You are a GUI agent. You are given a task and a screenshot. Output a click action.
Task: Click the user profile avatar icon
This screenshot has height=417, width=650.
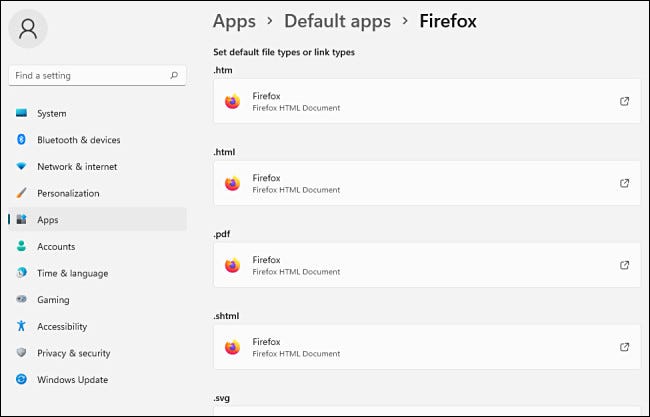coord(28,28)
